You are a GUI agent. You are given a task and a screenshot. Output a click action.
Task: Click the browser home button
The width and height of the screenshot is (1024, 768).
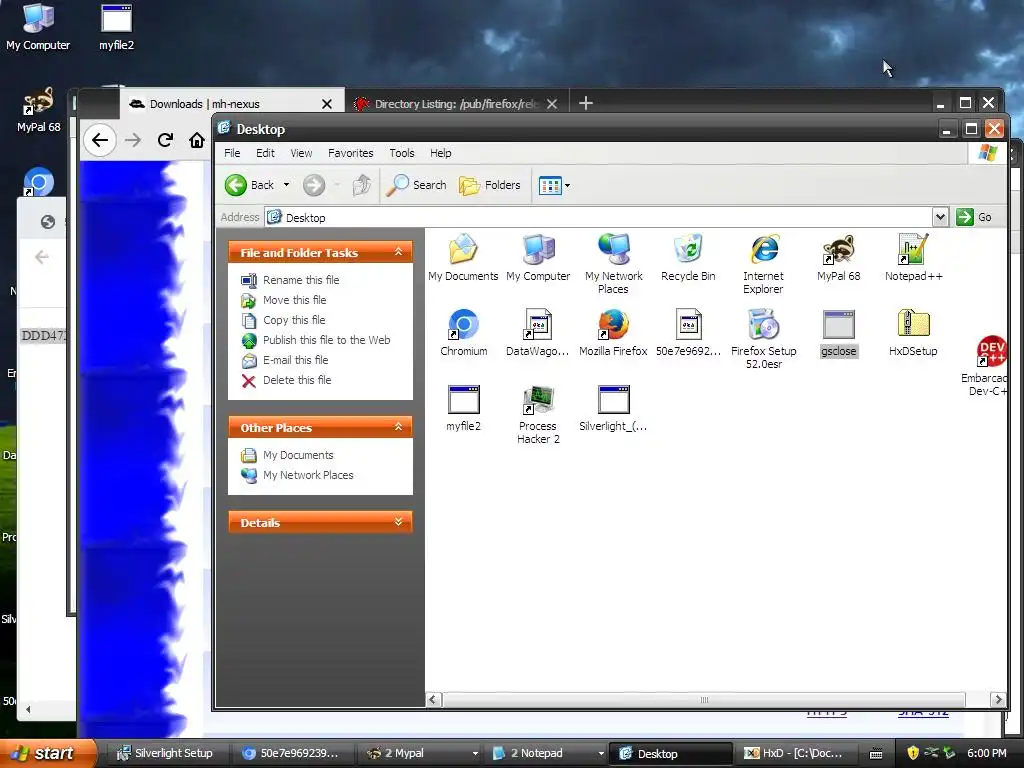click(x=197, y=140)
